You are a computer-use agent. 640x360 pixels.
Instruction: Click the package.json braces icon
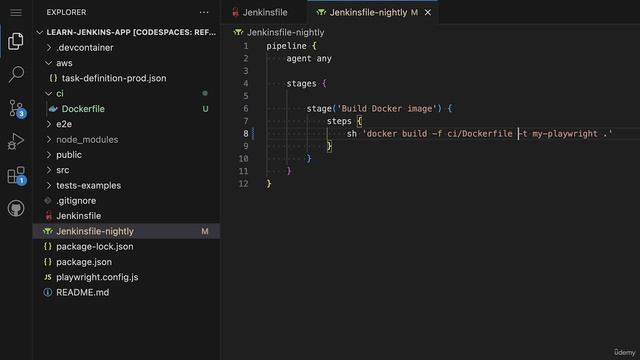click(48, 262)
